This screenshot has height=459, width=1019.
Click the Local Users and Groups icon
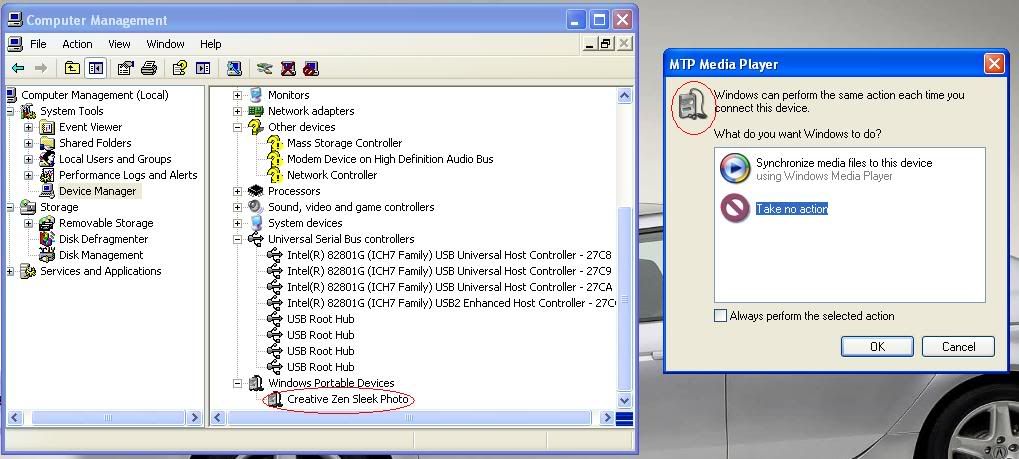pos(47,159)
